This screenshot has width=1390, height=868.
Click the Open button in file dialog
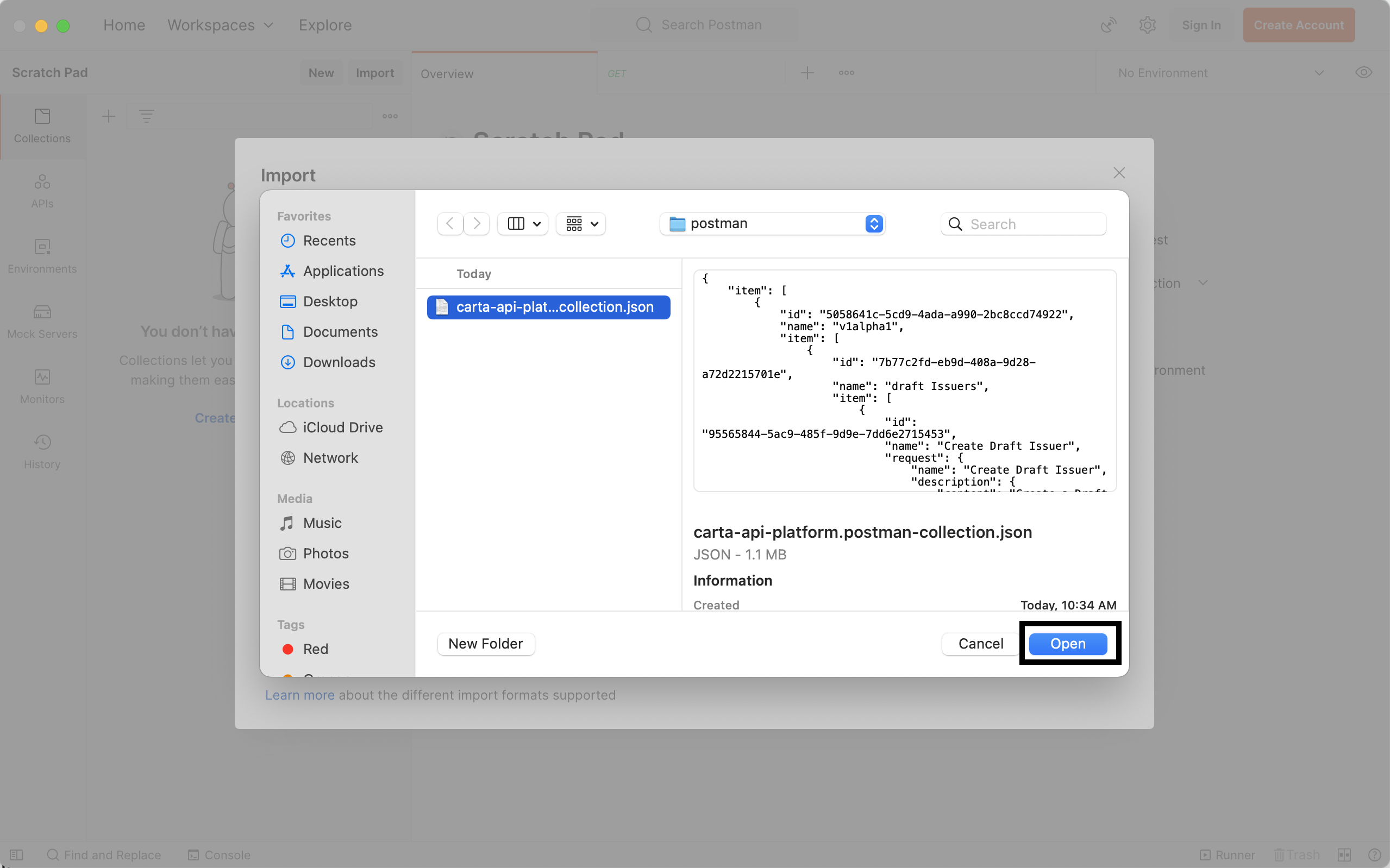pyautogui.click(x=1067, y=644)
